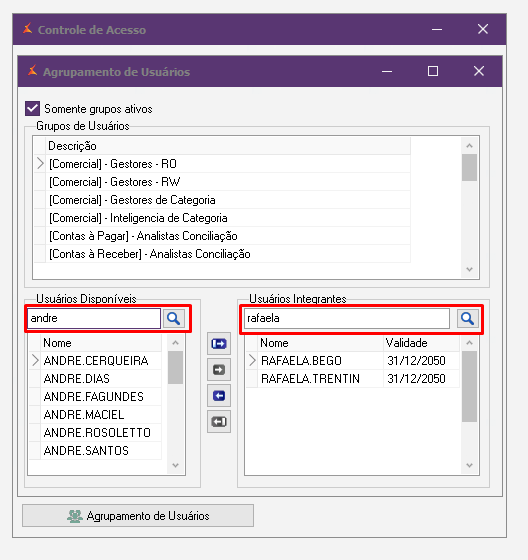528x560 pixels.
Task: Click the move-selected-user-left arrow button
Action: pos(219,396)
